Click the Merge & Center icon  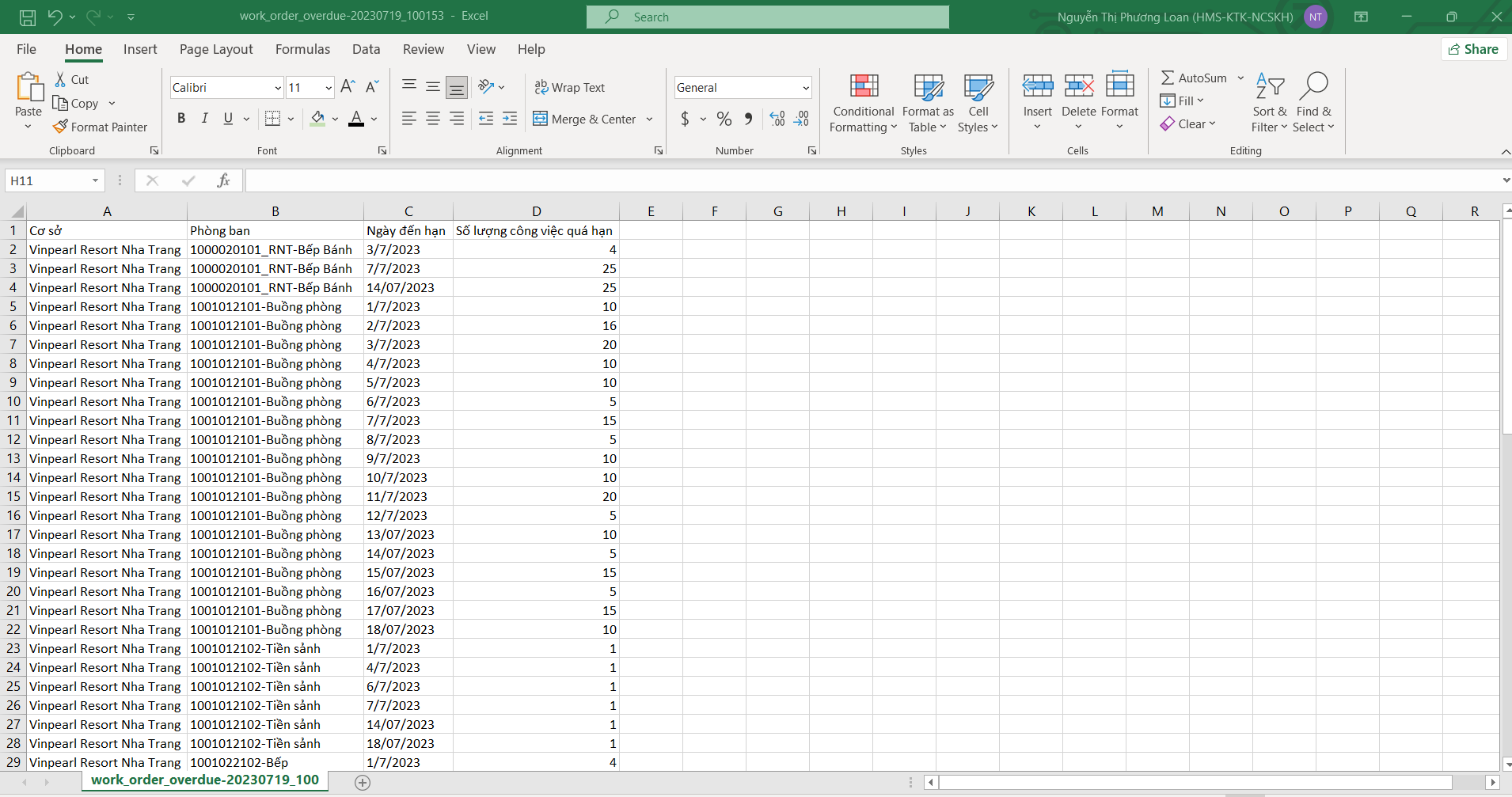[x=540, y=119]
